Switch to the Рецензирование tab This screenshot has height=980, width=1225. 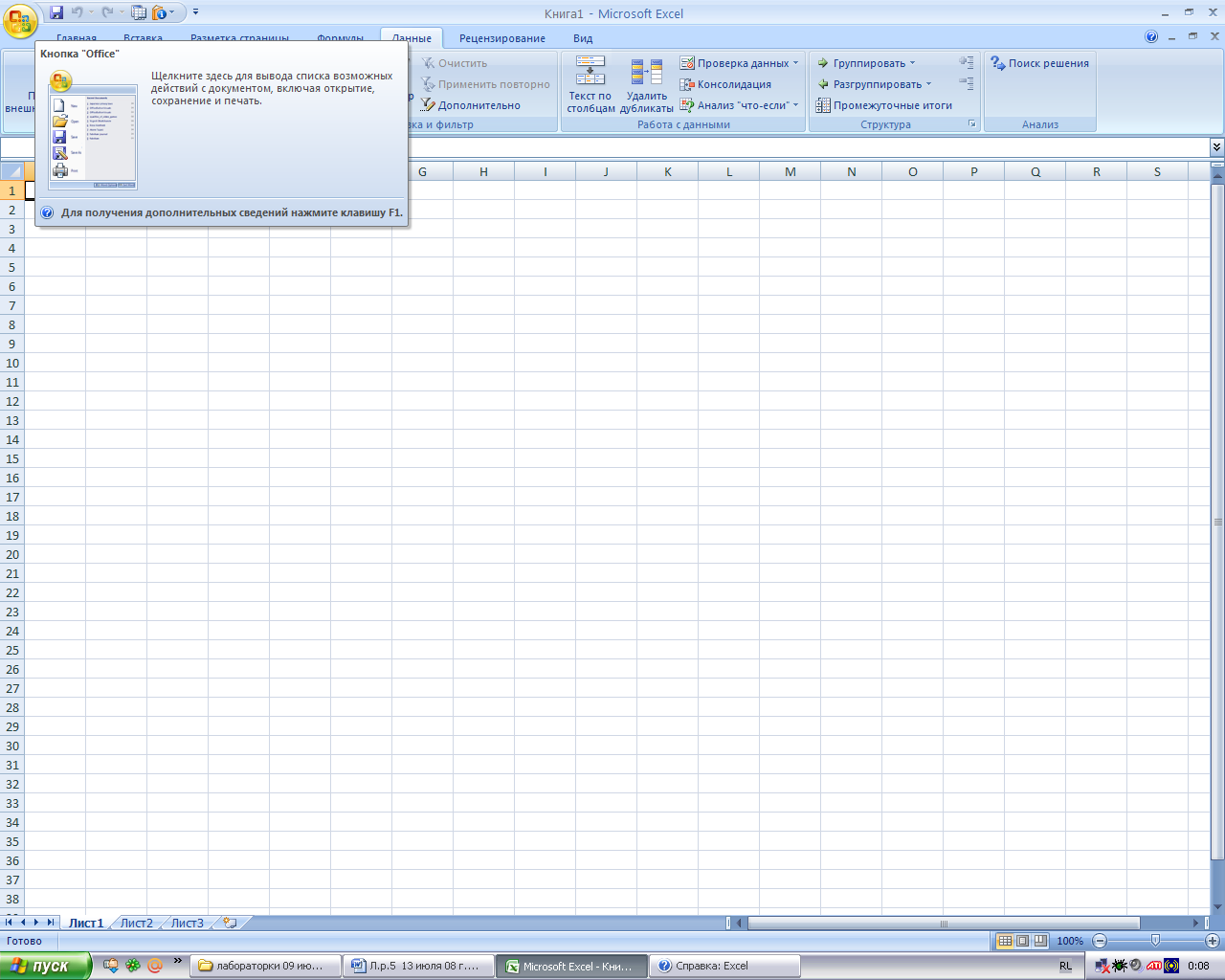502,38
